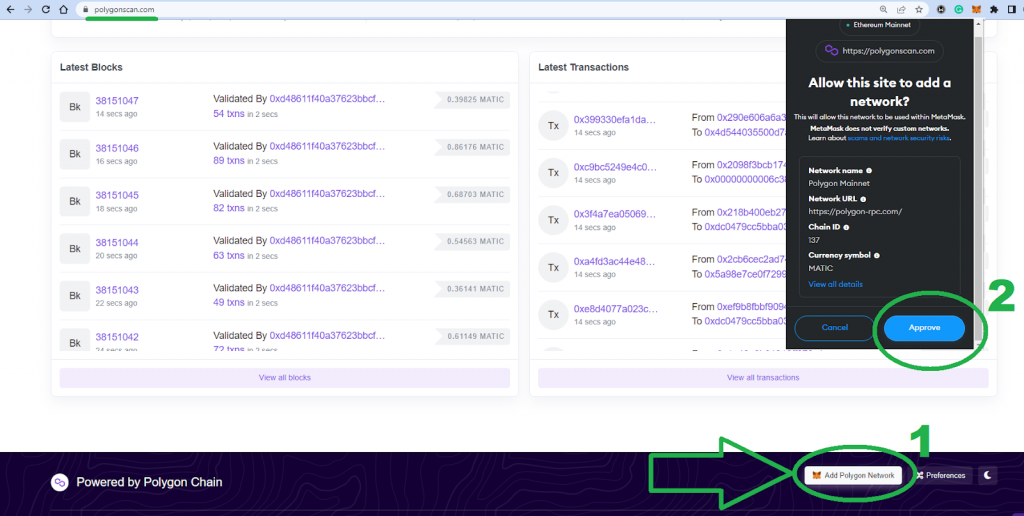Click View all details link

835,284
